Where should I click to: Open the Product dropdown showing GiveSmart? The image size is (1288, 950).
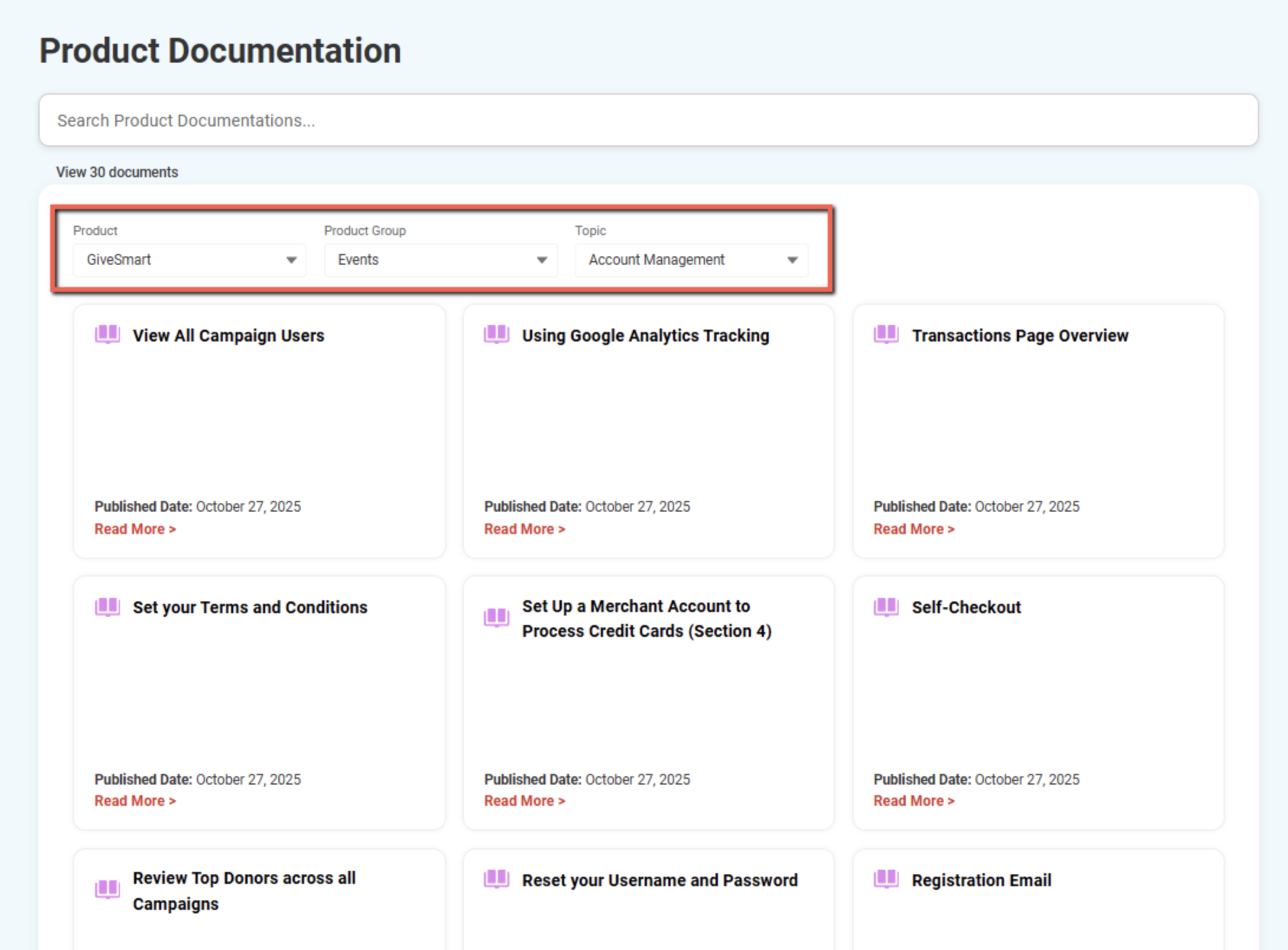189,260
